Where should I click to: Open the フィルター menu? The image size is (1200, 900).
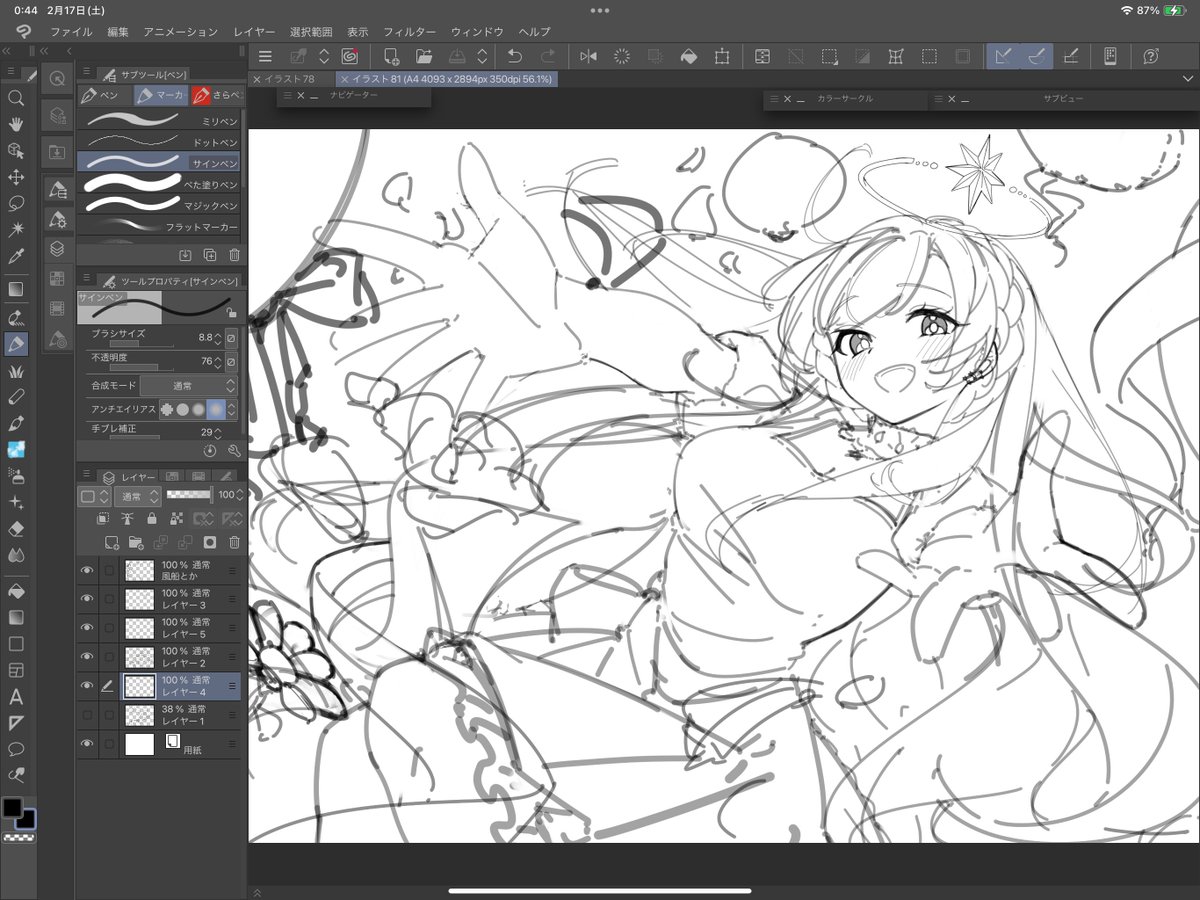tap(410, 32)
